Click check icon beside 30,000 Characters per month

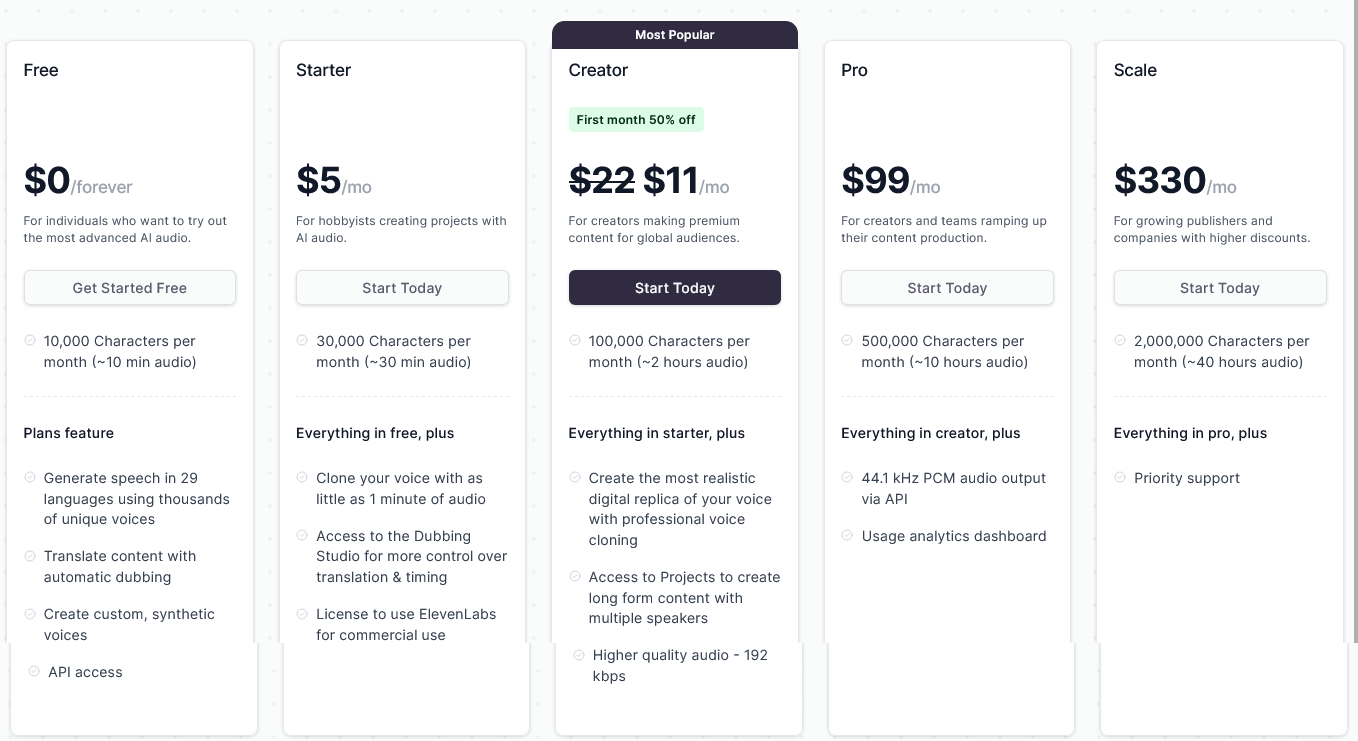302,341
